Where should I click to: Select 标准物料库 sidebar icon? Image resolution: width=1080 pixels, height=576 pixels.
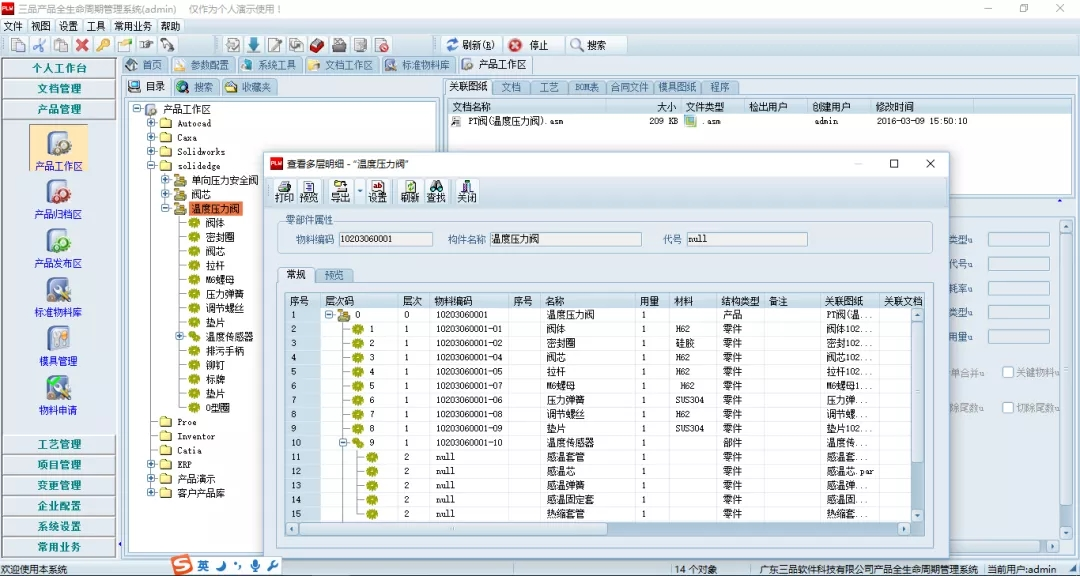pos(58,297)
